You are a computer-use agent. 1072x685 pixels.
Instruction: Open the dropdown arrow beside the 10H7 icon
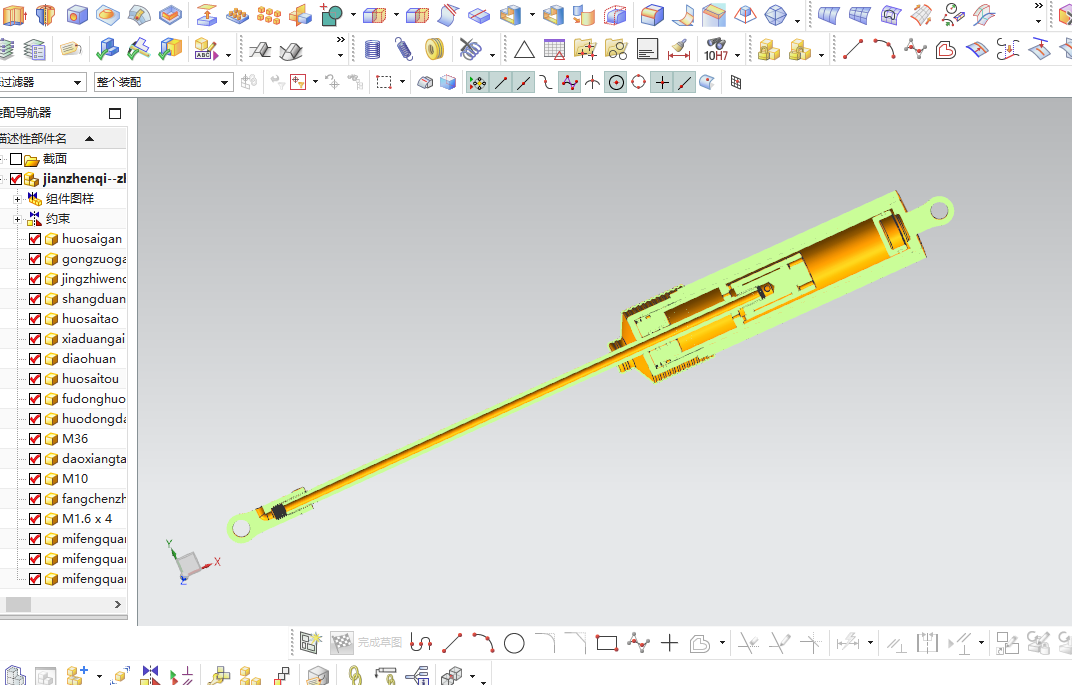tap(738, 55)
